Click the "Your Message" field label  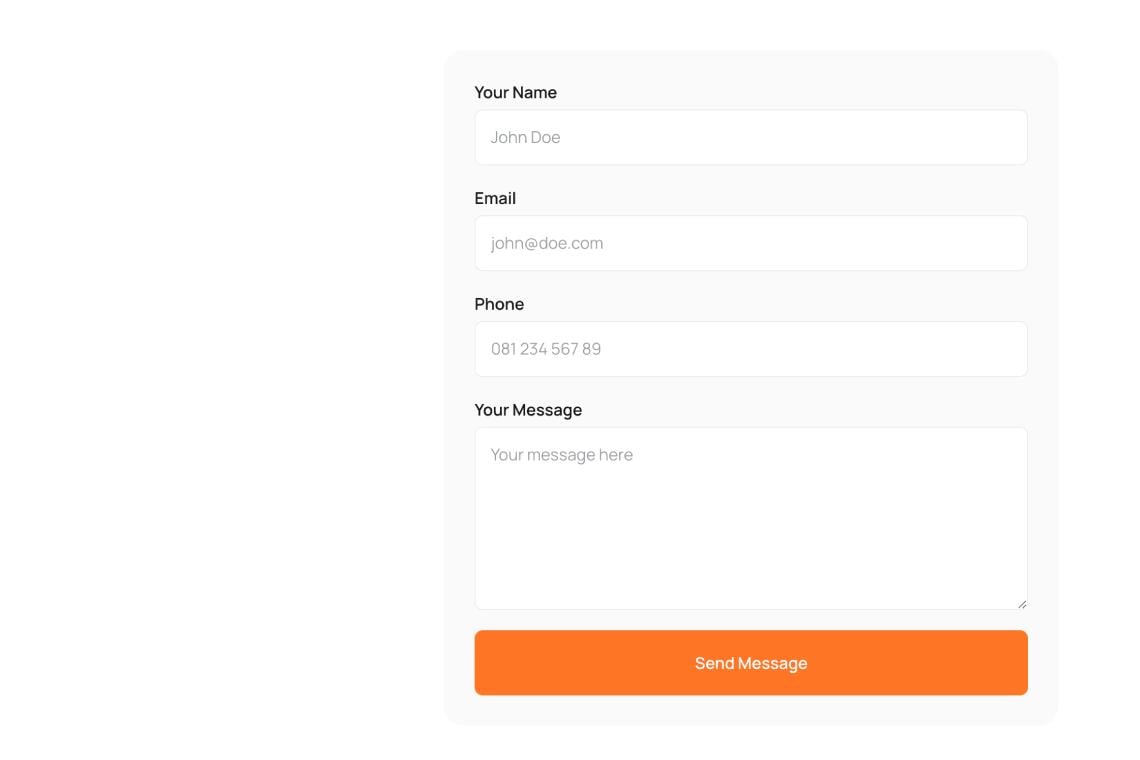tap(528, 410)
